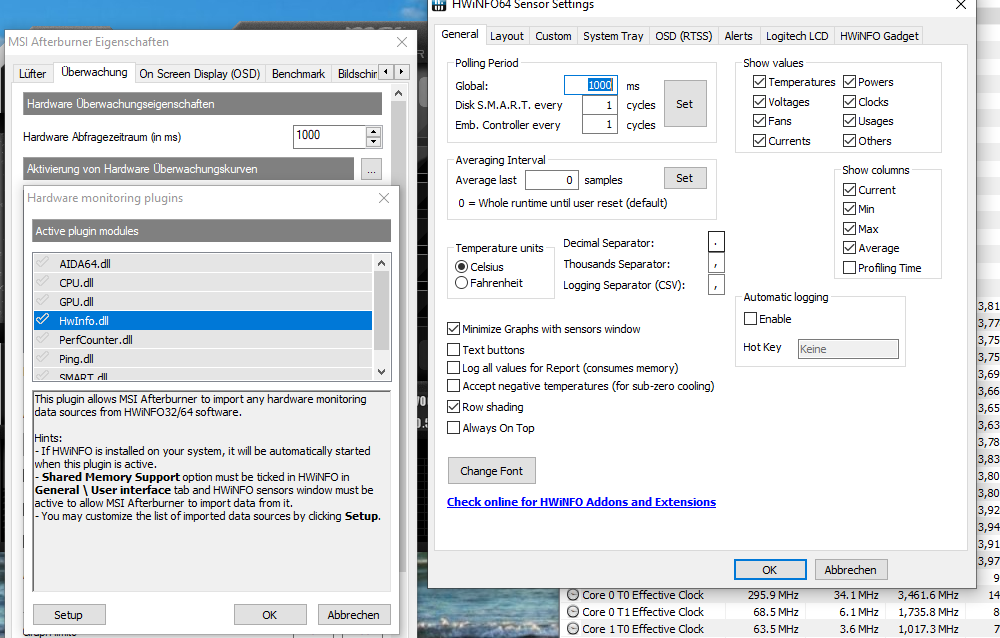
Task: Open Afterburner On Screen Display (OSD) tab
Action: pyautogui.click(x=200, y=74)
